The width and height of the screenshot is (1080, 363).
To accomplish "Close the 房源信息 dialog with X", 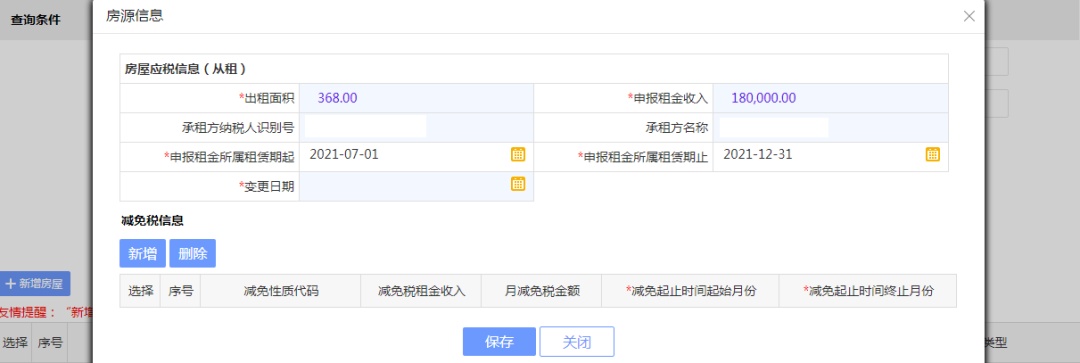I will [969, 16].
